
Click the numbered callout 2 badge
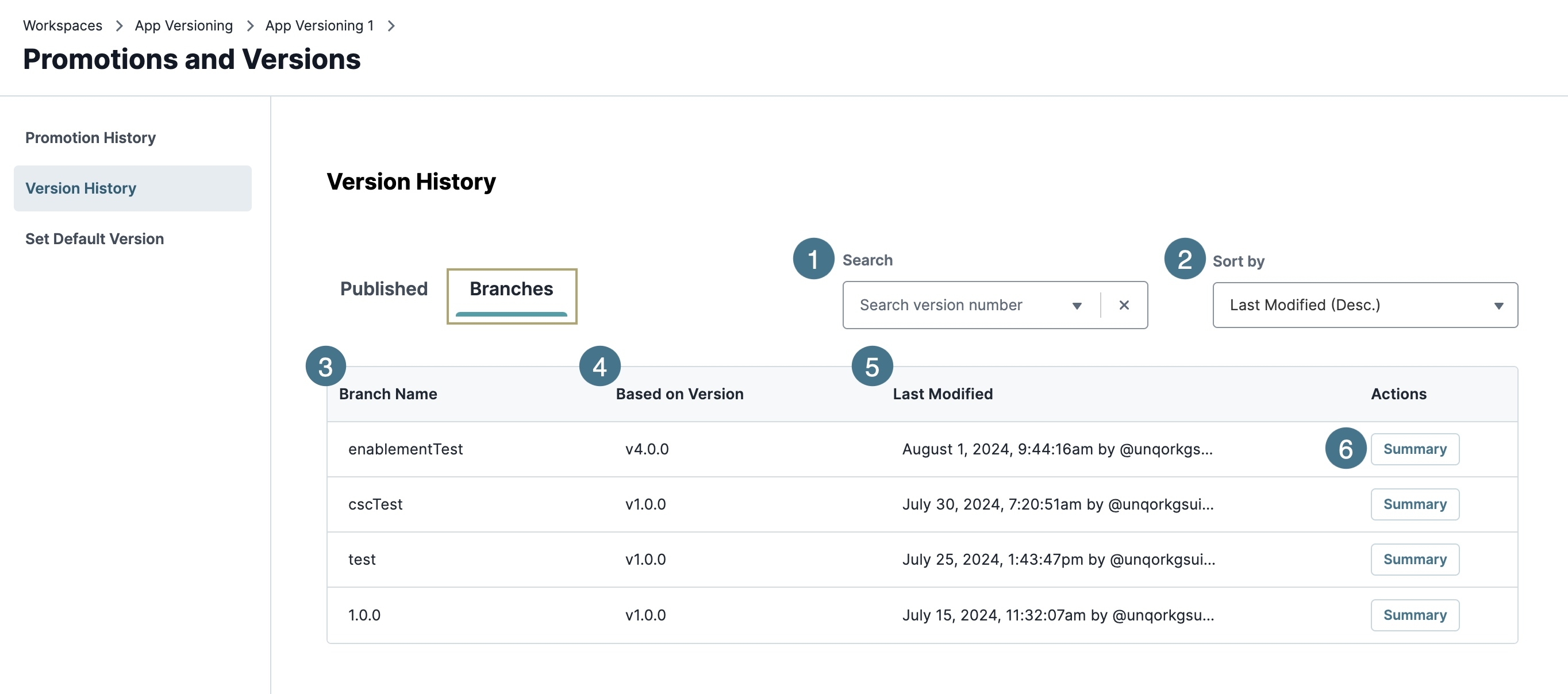[x=1184, y=259]
